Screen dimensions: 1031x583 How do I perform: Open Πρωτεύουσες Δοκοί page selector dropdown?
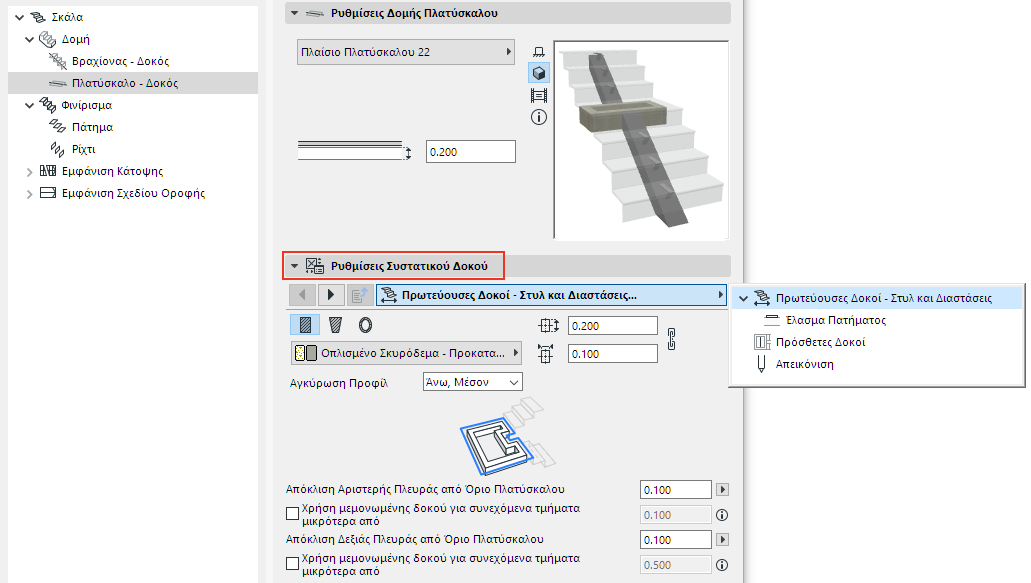551,295
